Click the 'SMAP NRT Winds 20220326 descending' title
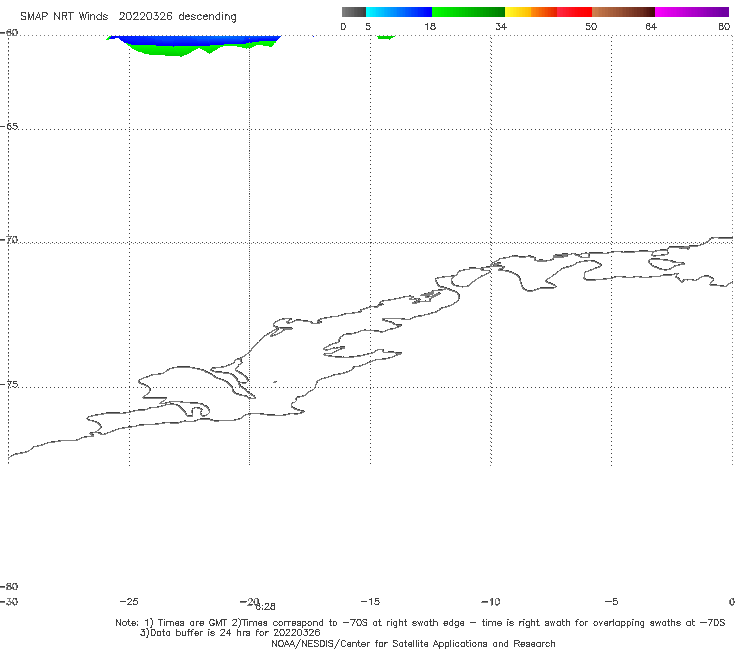The height and width of the screenshot is (650, 740). (128, 17)
